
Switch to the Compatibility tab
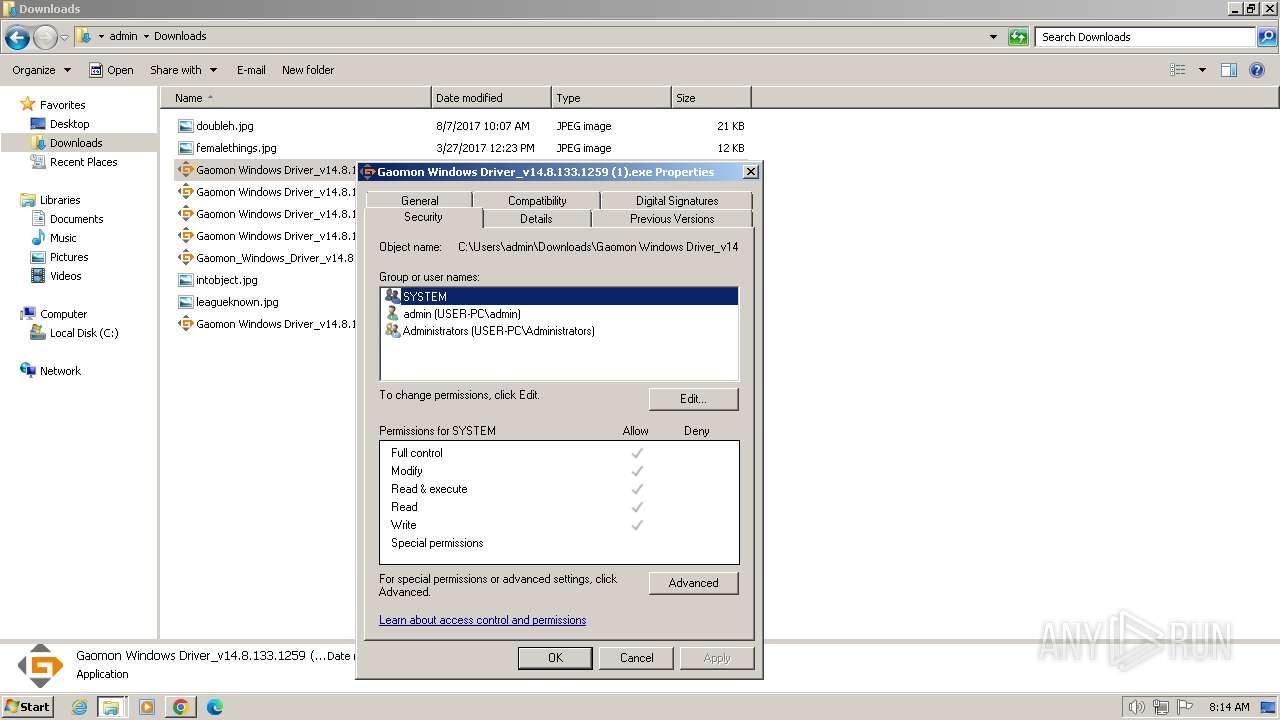tap(537, 201)
